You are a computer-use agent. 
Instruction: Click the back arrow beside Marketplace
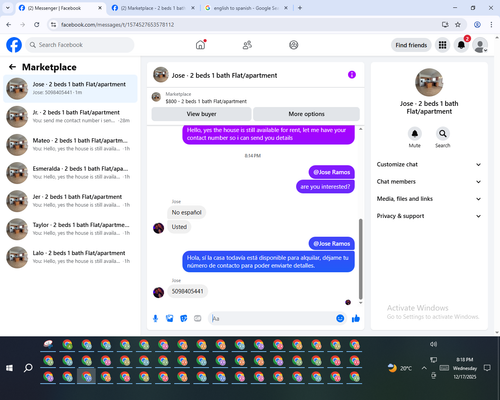coord(12,67)
